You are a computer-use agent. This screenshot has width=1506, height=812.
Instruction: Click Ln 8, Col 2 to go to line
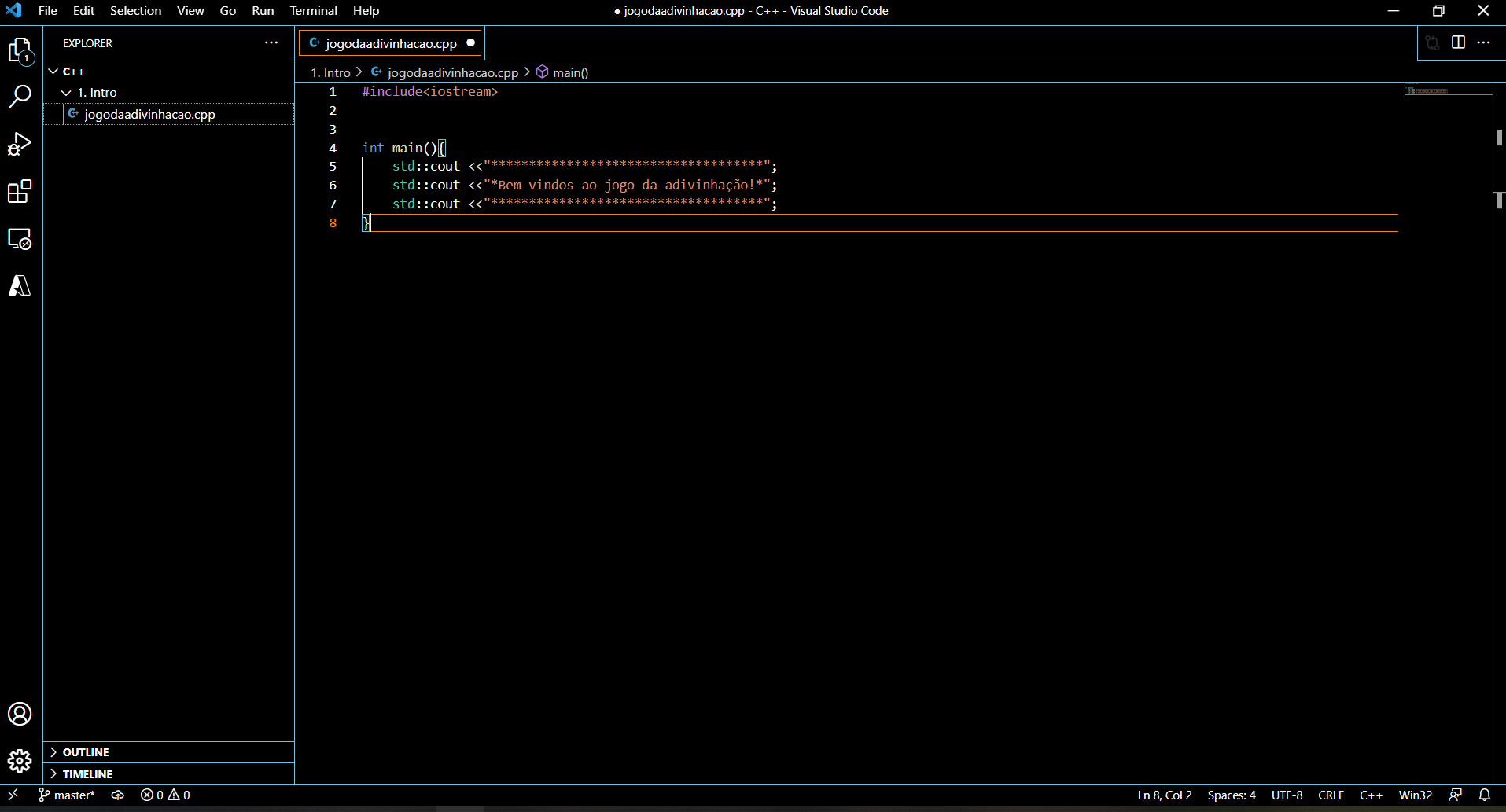[1165, 795]
